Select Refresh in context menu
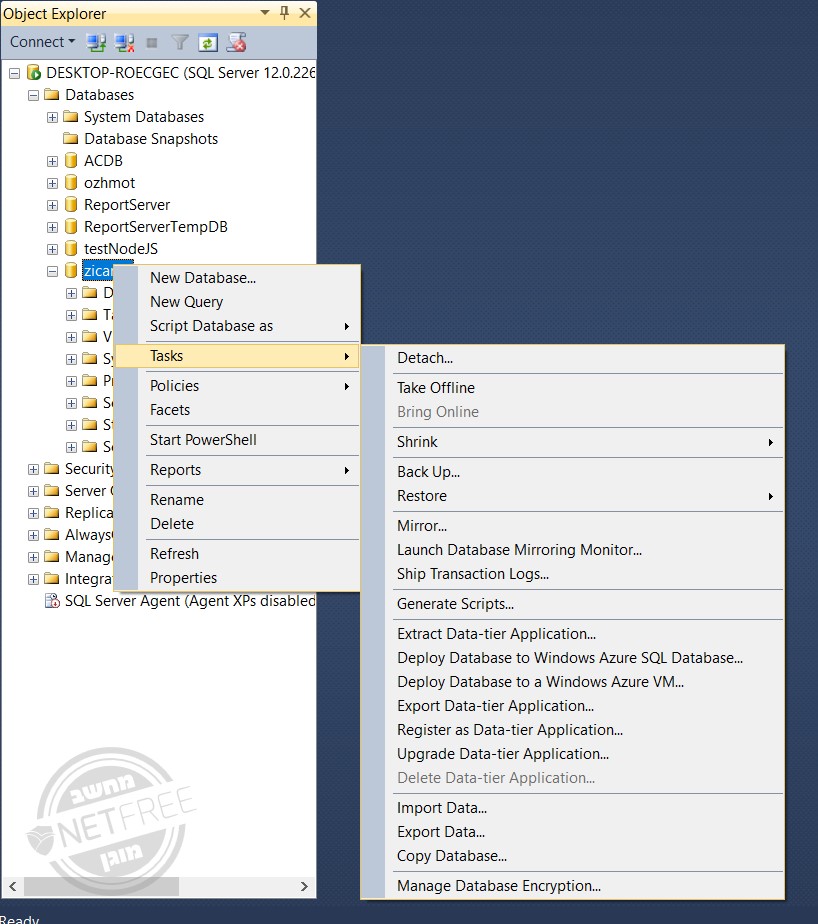Image resolution: width=818 pixels, height=924 pixels. [237, 554]
